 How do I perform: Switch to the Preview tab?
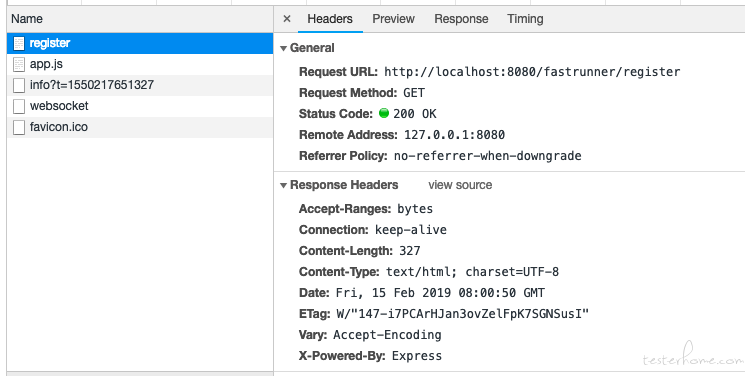point(393,19)
